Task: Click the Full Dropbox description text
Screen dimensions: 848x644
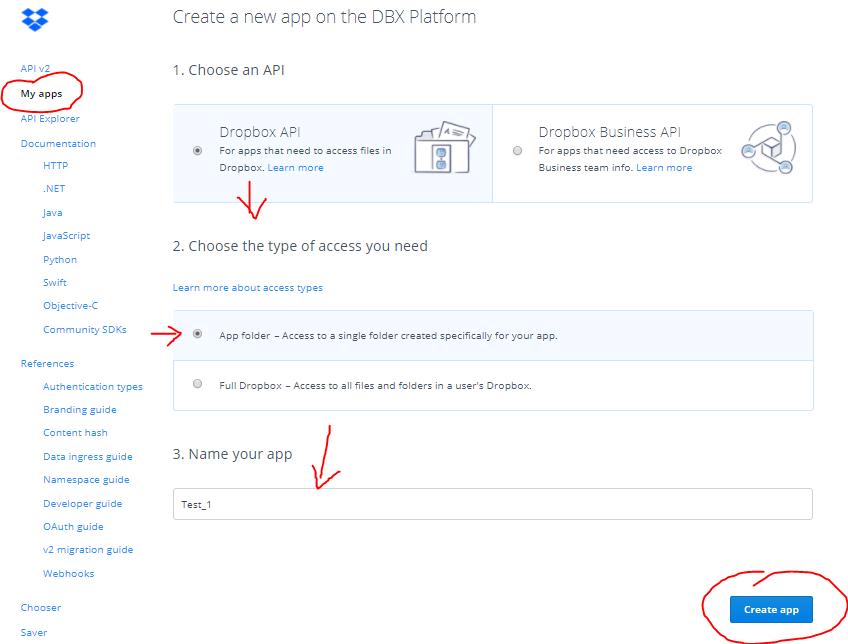Action: 375,386
